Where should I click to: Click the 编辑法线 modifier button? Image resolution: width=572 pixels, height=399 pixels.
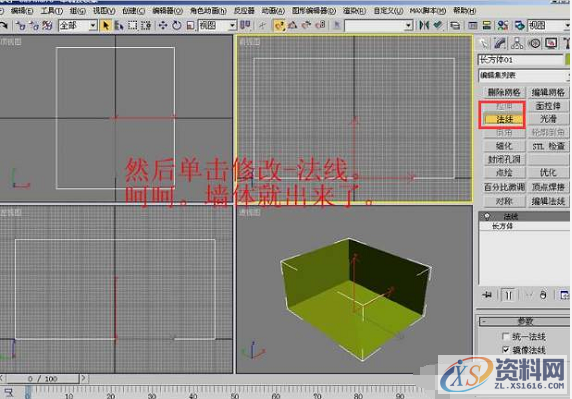(548, 201)
